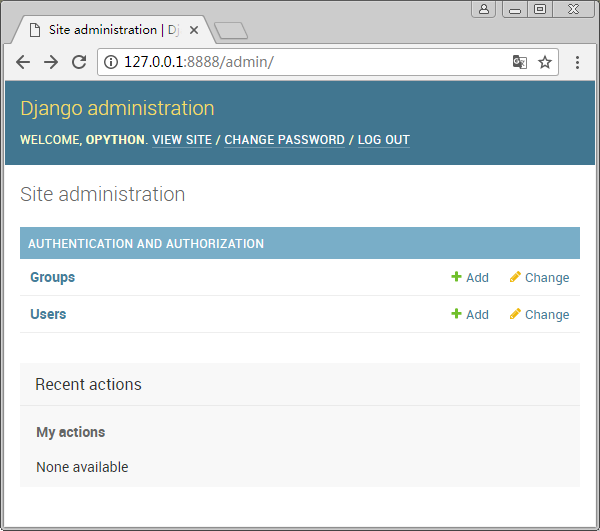Click the Django administration title
This screenshot has width=600, height=531.
[x=117, y=108]
